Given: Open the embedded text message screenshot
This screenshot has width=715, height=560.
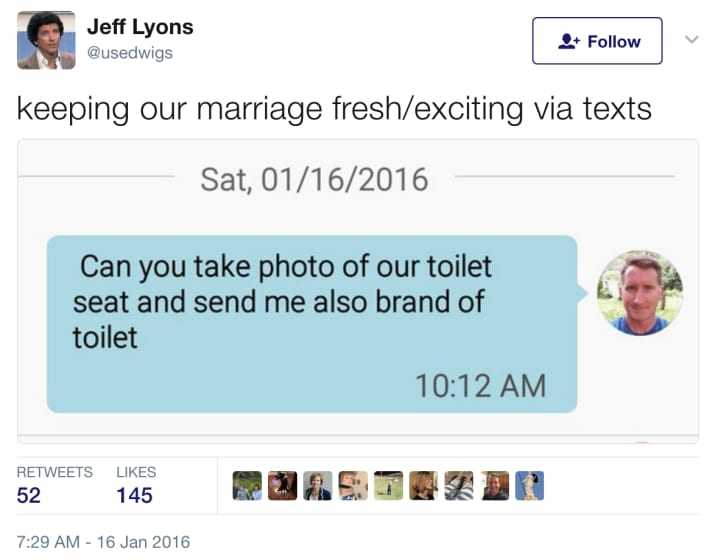Looking at the screenshot, I should pos(358,291).
